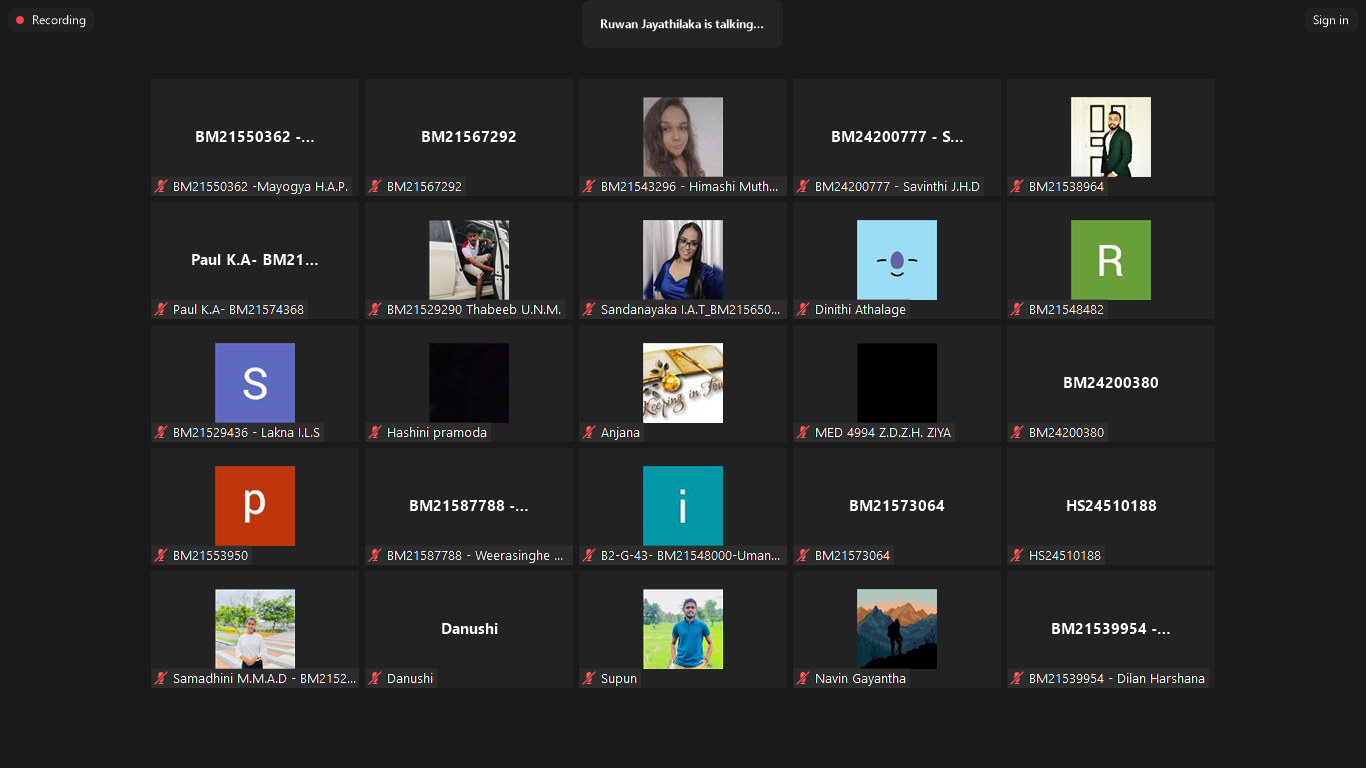Select the BM21573064 participant tile
This screenshot has width=1366, height=768.
coord(896,506)
